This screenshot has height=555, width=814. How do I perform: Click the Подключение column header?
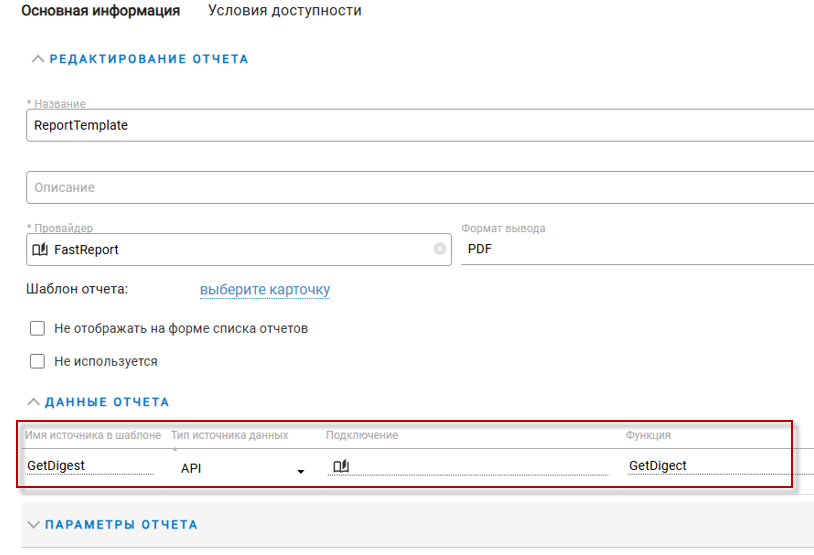click(x=362, y=435)
